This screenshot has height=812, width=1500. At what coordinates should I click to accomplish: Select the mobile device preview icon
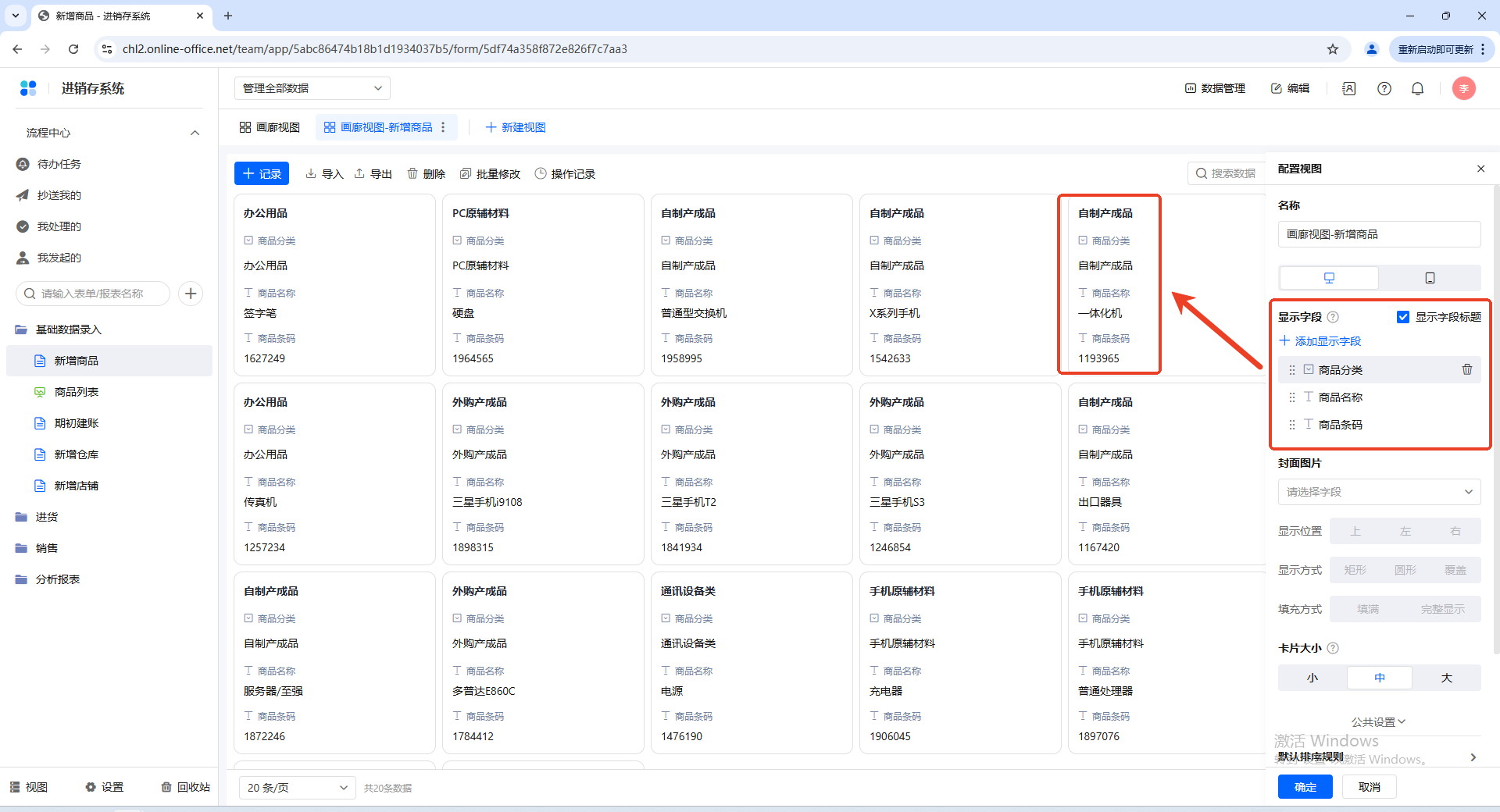click(x=1430, y=278)
